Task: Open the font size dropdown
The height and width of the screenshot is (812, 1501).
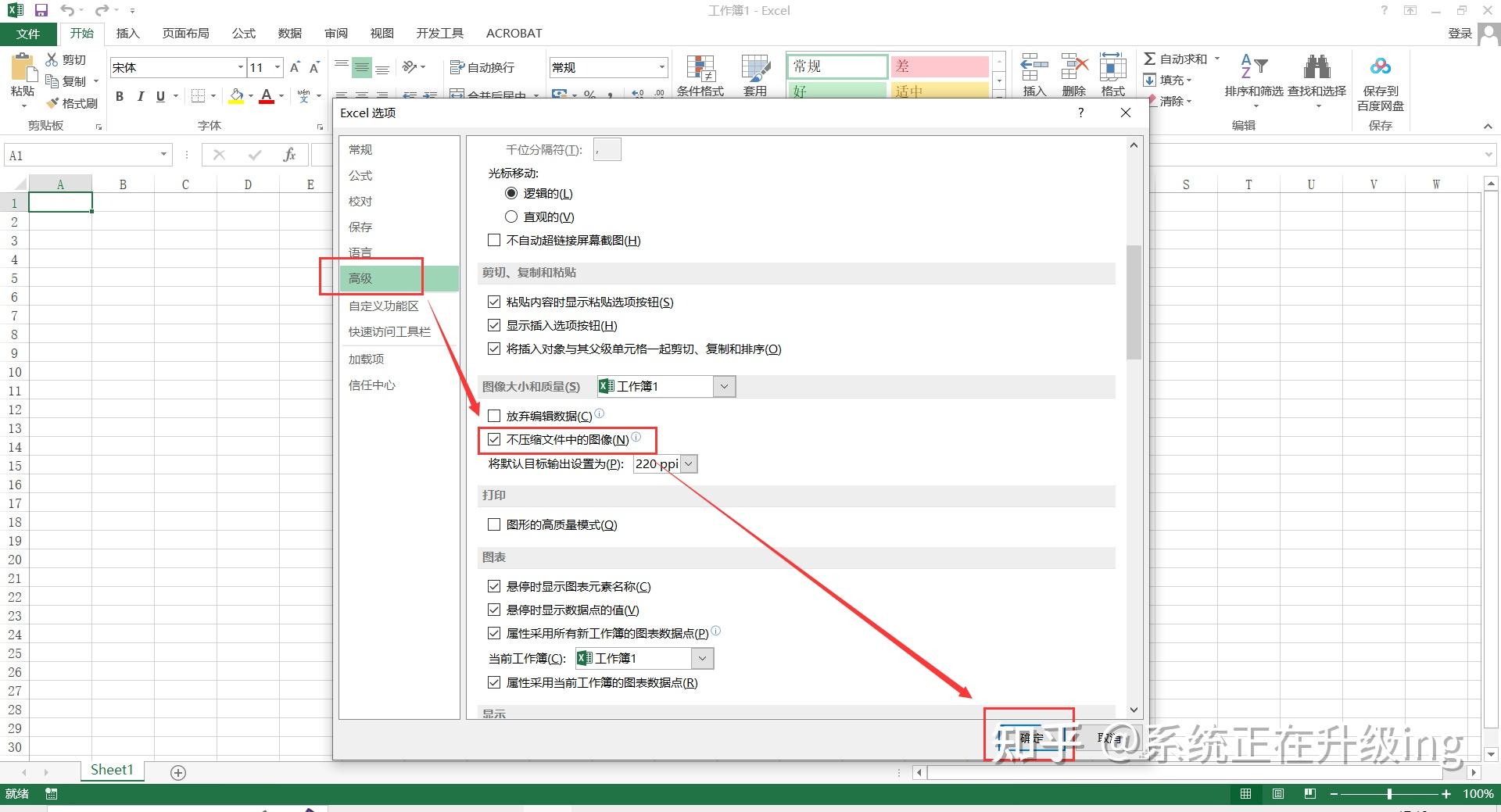Action: (x=278, y=67)
